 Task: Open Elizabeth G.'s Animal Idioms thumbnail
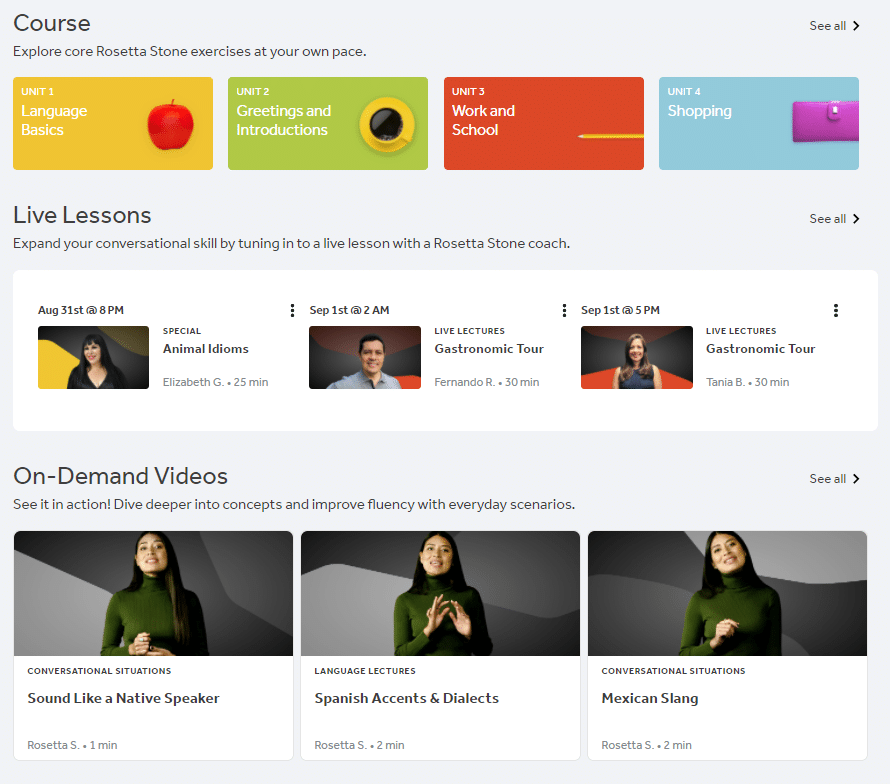pos(93,357)
